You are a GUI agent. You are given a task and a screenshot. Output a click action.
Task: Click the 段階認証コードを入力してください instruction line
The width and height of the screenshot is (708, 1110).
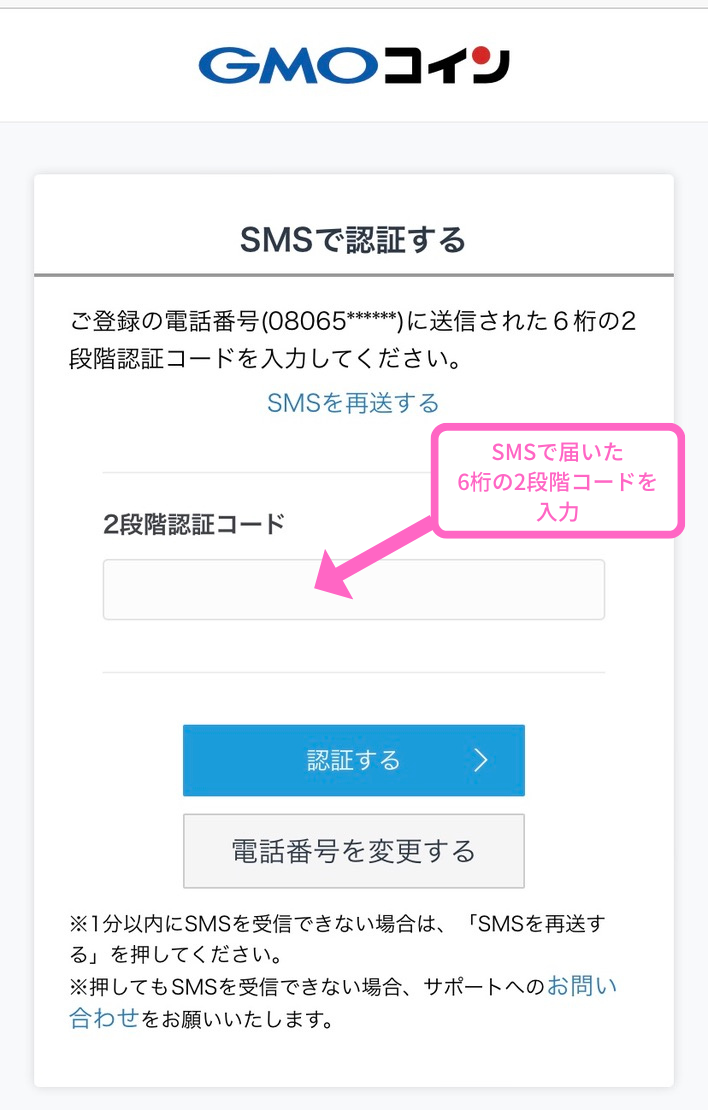click(265, 359)
